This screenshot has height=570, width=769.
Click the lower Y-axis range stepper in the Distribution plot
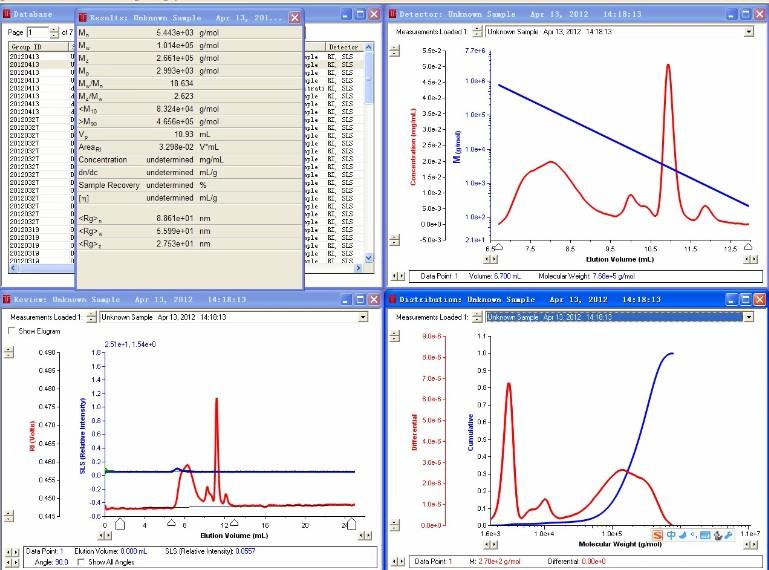[x=395, y=525]
